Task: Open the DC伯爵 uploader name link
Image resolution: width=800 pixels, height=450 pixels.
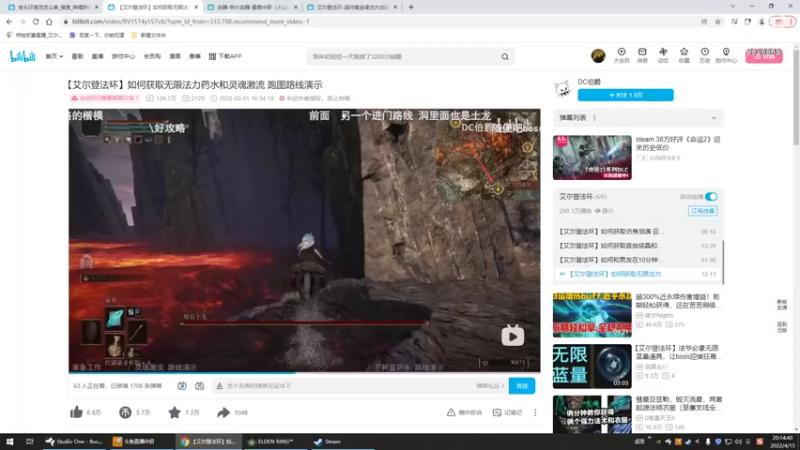Action: 589,82
